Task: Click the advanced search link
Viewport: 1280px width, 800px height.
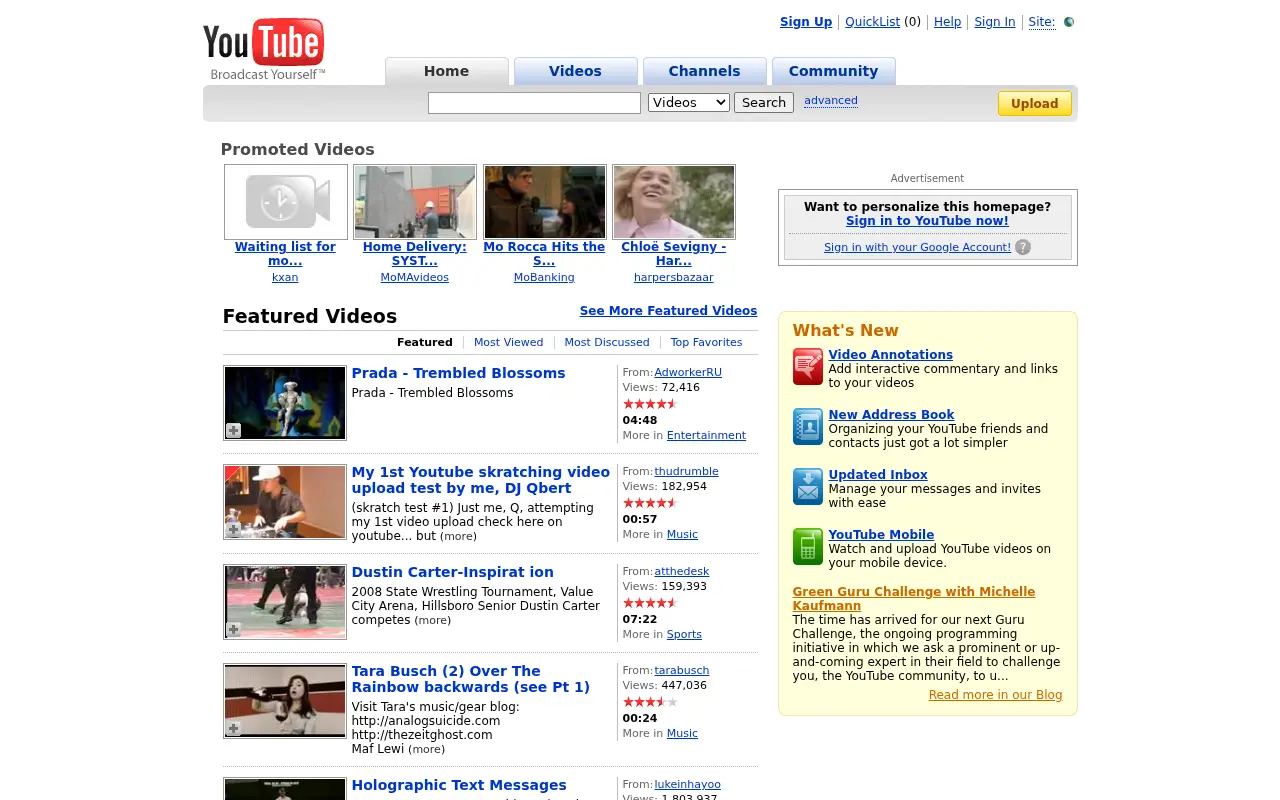Action: click(831, 100)
